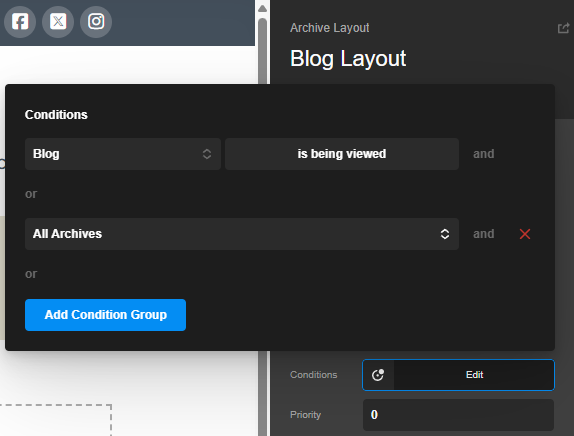Click the conditions icon next to Edit

pos(378,375)
